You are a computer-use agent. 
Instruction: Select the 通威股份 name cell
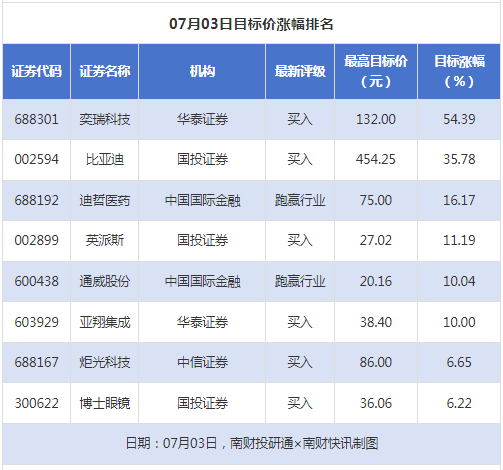coord(105,281)
